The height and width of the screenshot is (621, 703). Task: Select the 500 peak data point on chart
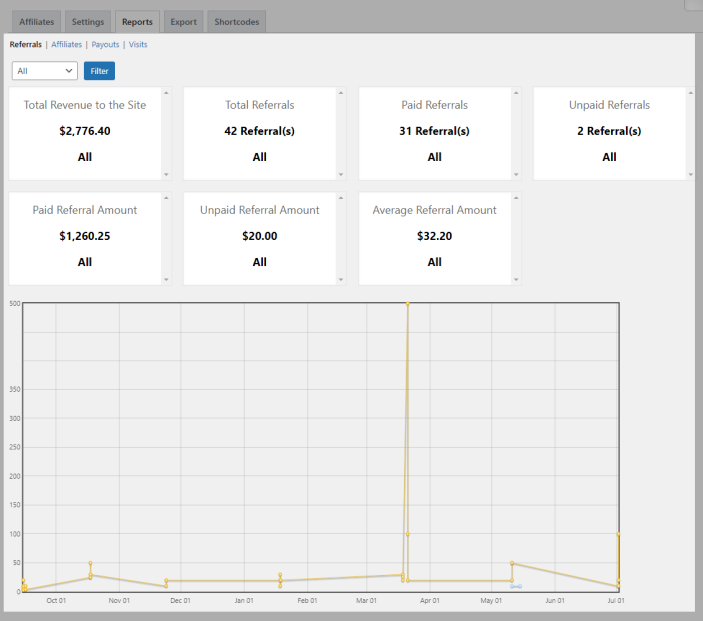tap(407, 303)
